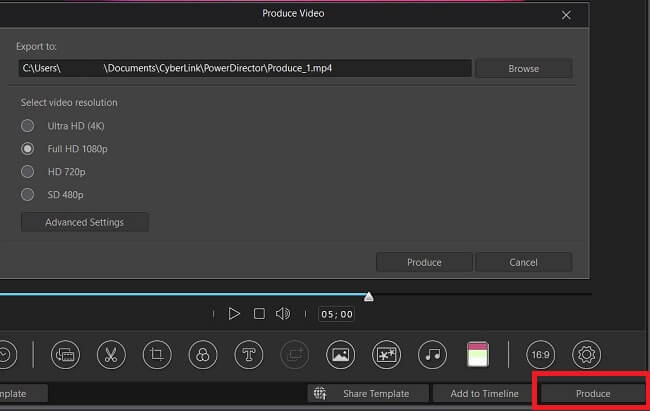Click the globe icon on Share Template
650x411 pixels.
(320, 393)
